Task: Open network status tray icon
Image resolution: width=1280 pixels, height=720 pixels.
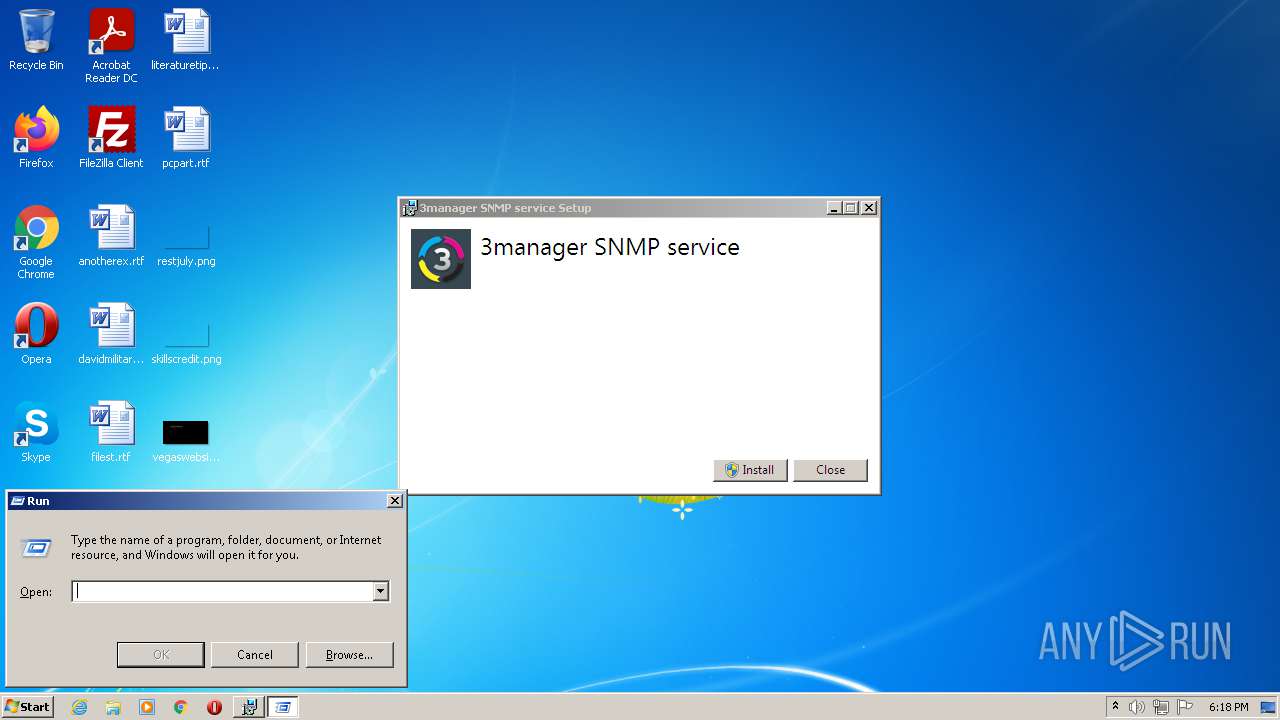Action: pyautogui.click(x=1160, y=707)
